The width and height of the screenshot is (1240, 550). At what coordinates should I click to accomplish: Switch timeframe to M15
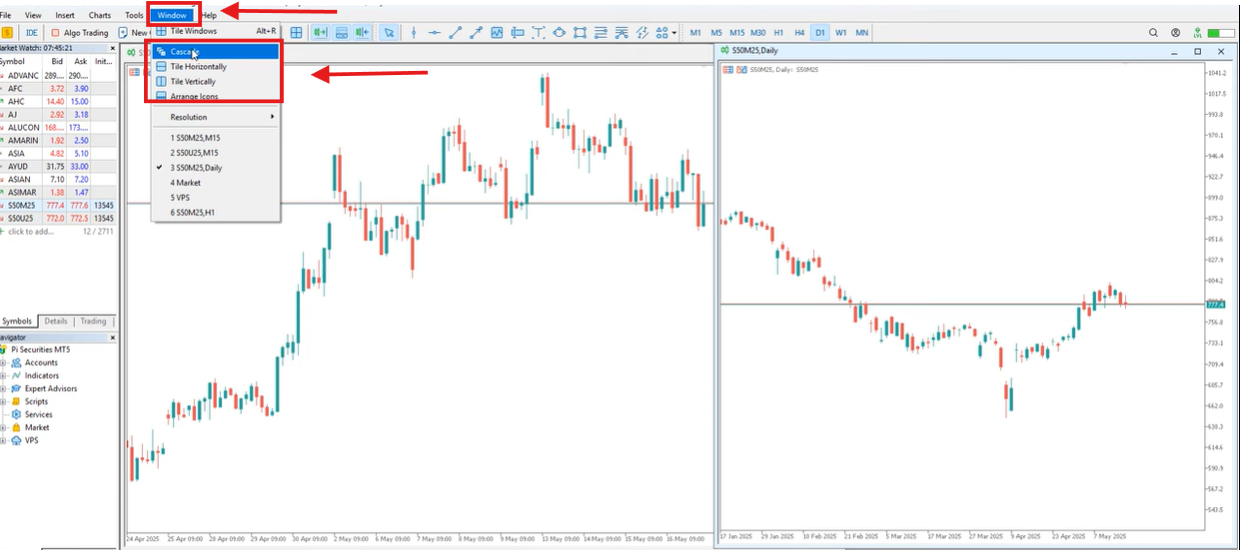(737, 32)
